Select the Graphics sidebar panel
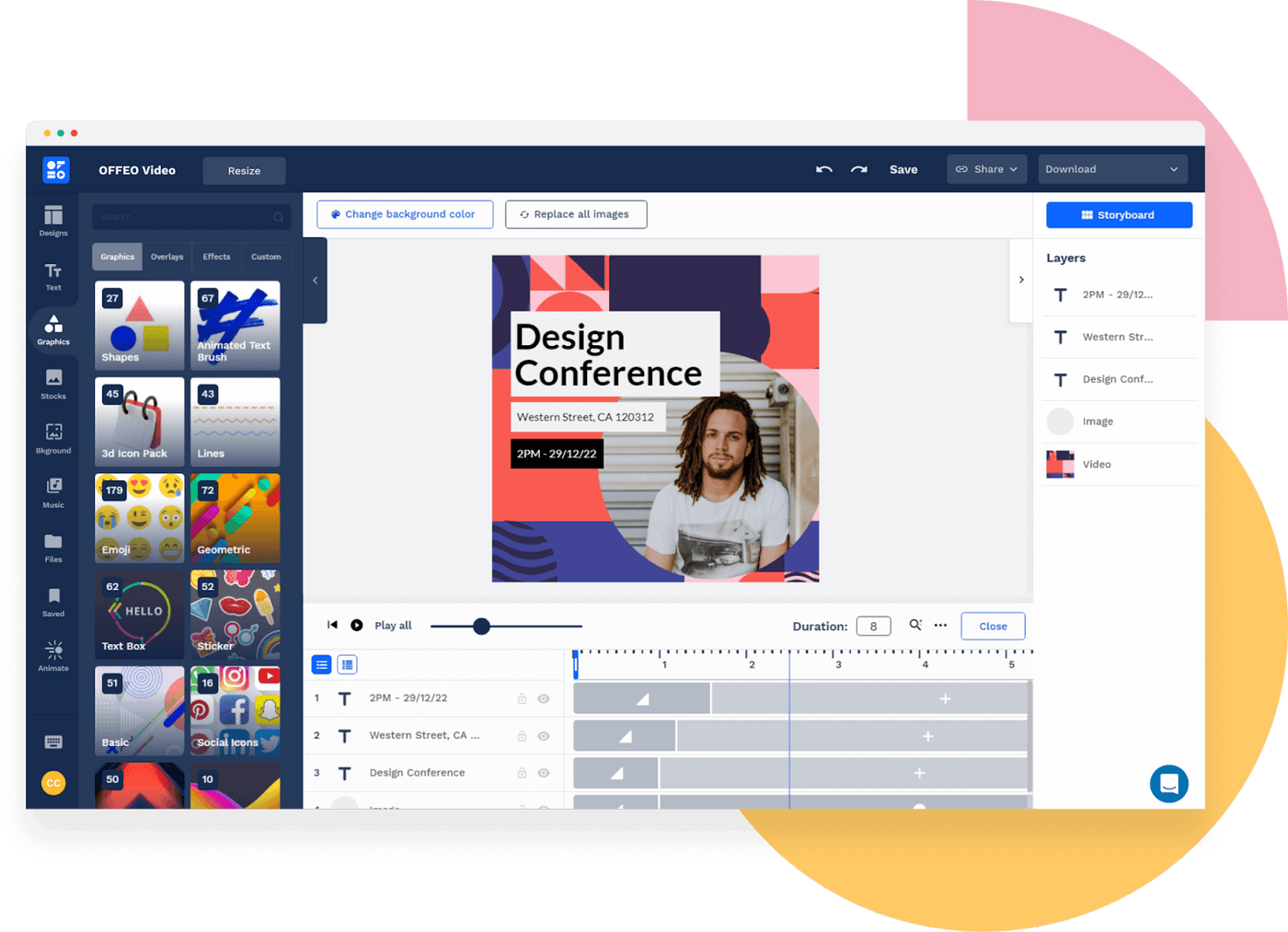The width and height of the screenshot is (1288, 932). tap(53, 329)
